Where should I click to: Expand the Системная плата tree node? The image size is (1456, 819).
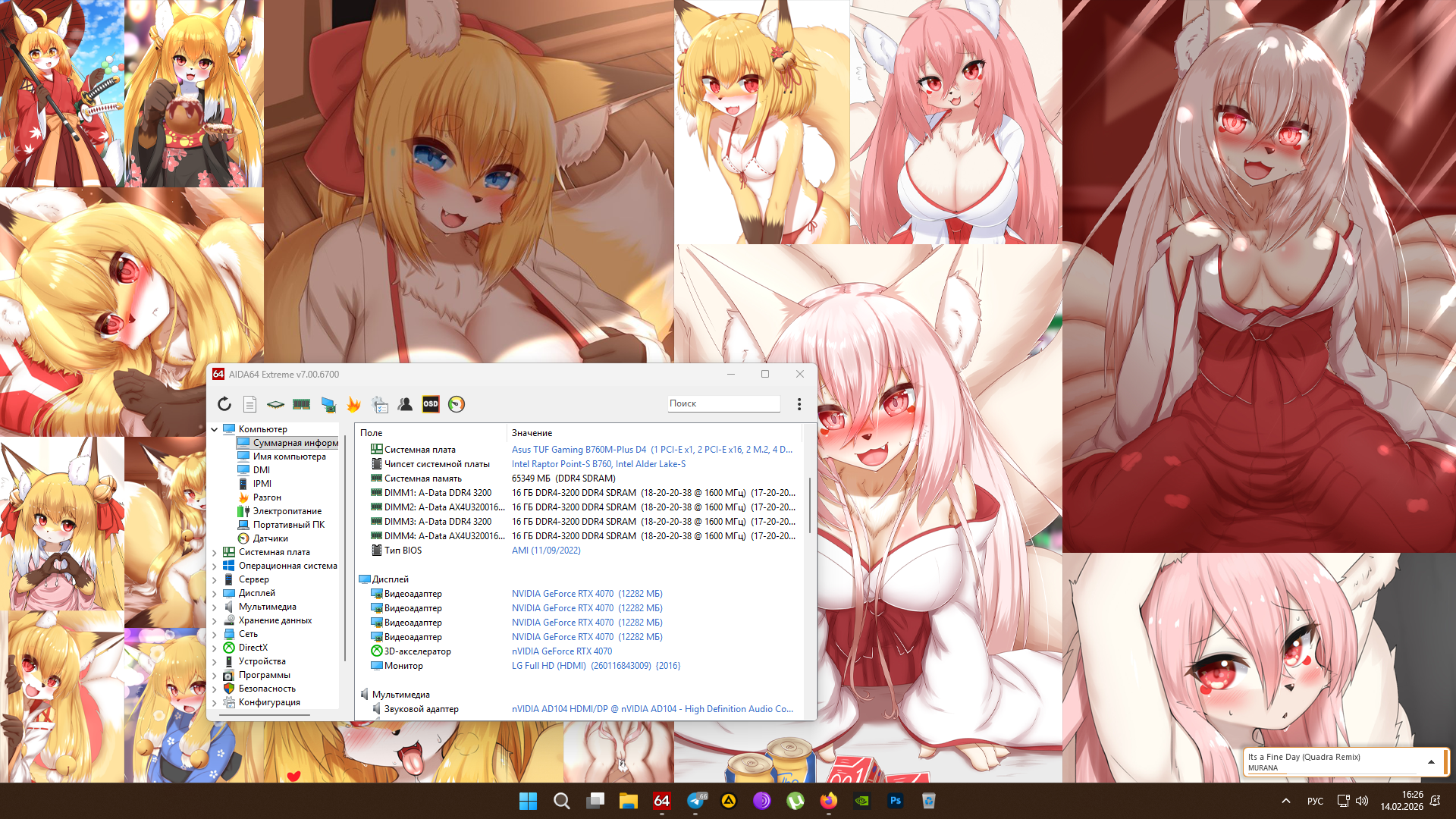[x=215, y=552]
